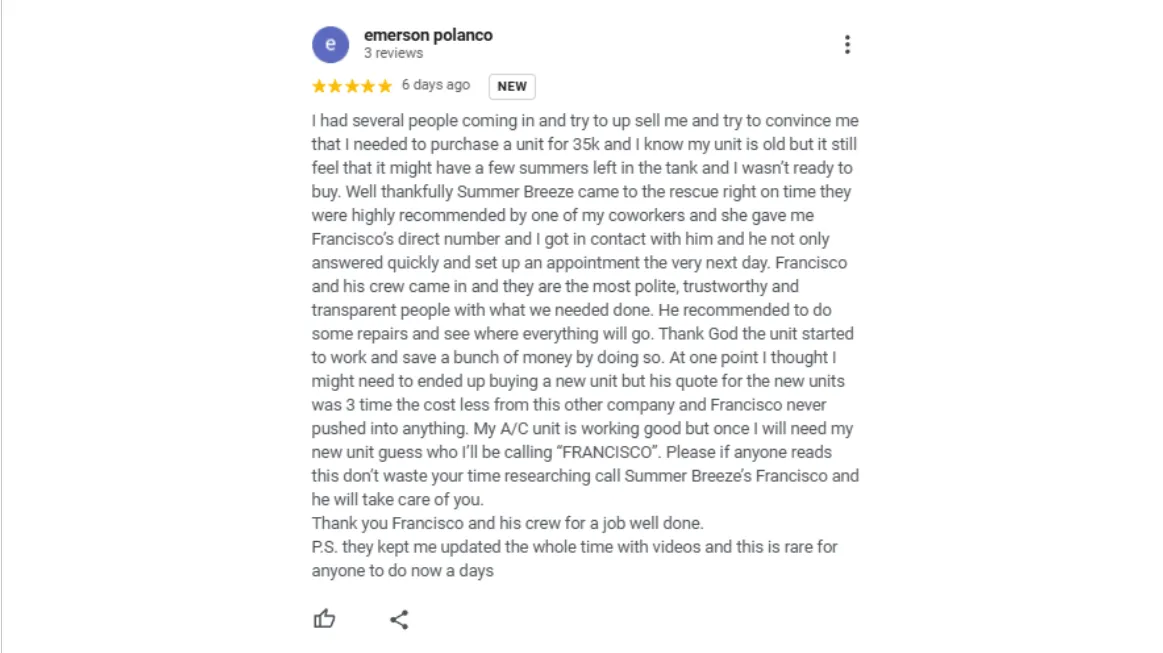Select the NEW badge beside the date

pos(512,86)
